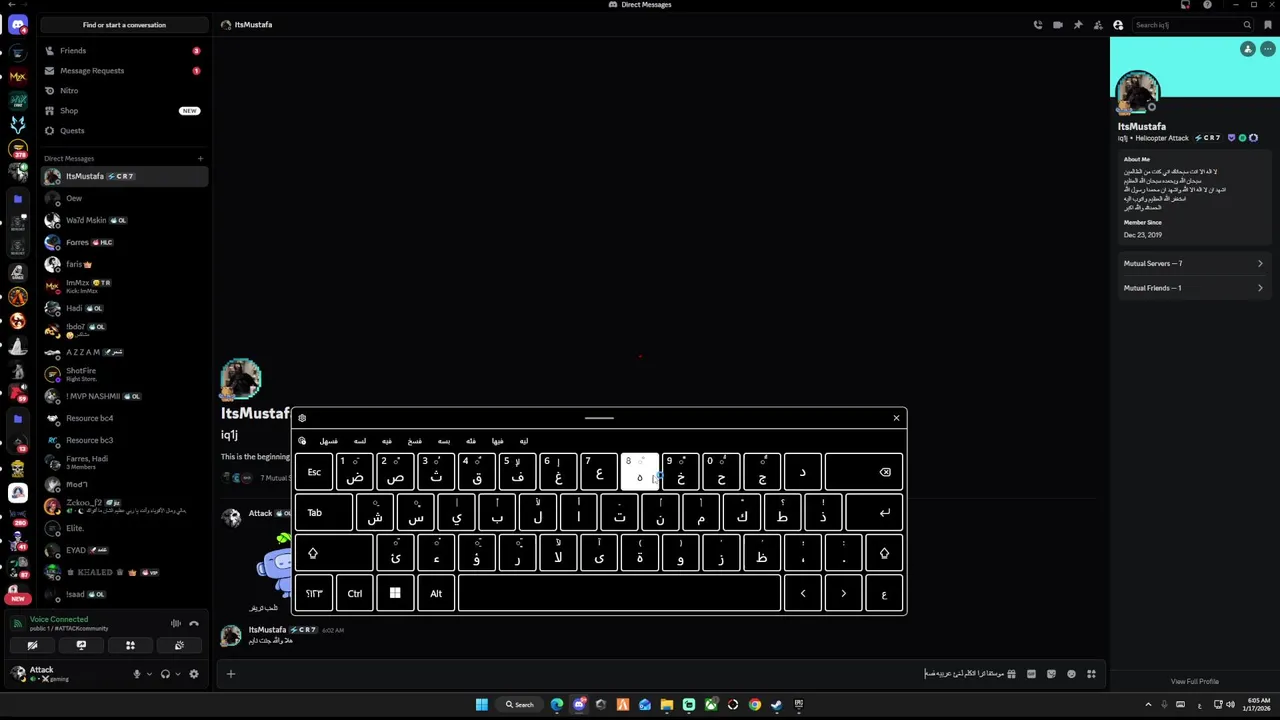Open Find or start a conversation

[x=125, y=25]
